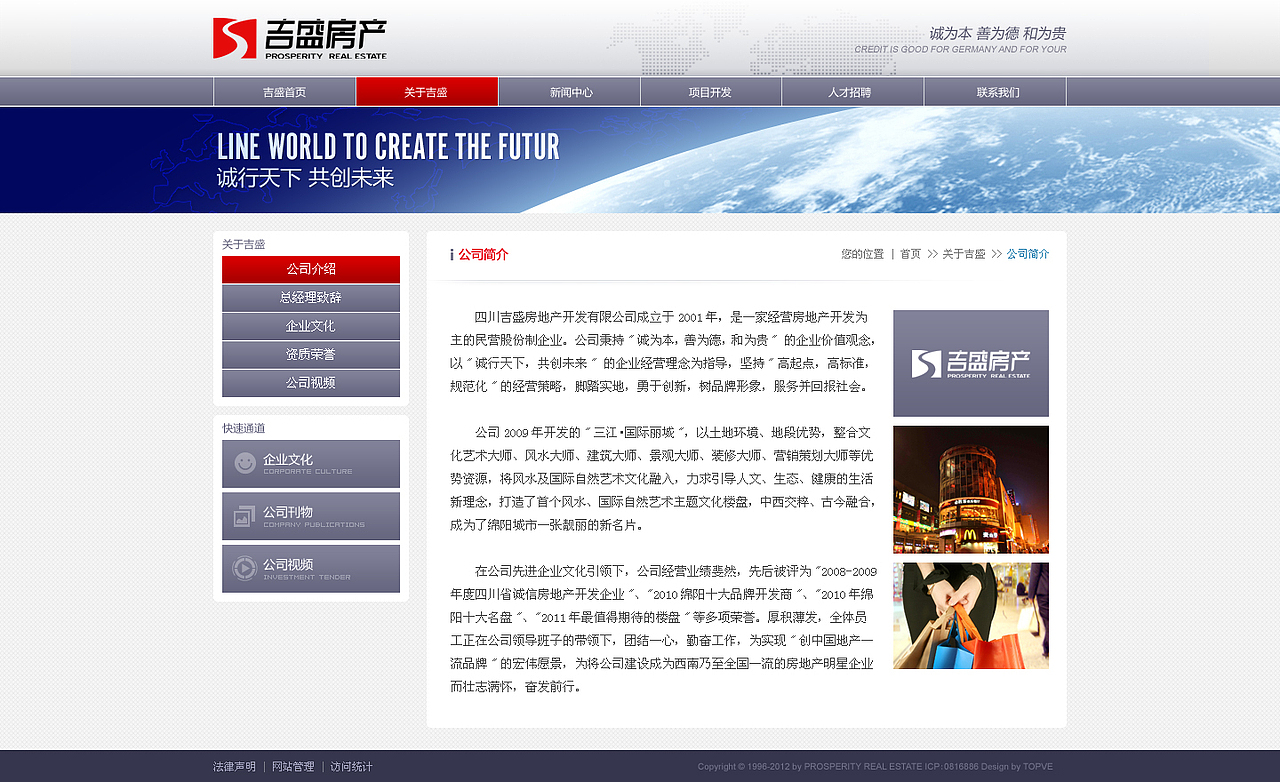Open 企业文化 in the 关于吉盛 sidebar list
1280x782 pixels.
[x=311, y=326]
